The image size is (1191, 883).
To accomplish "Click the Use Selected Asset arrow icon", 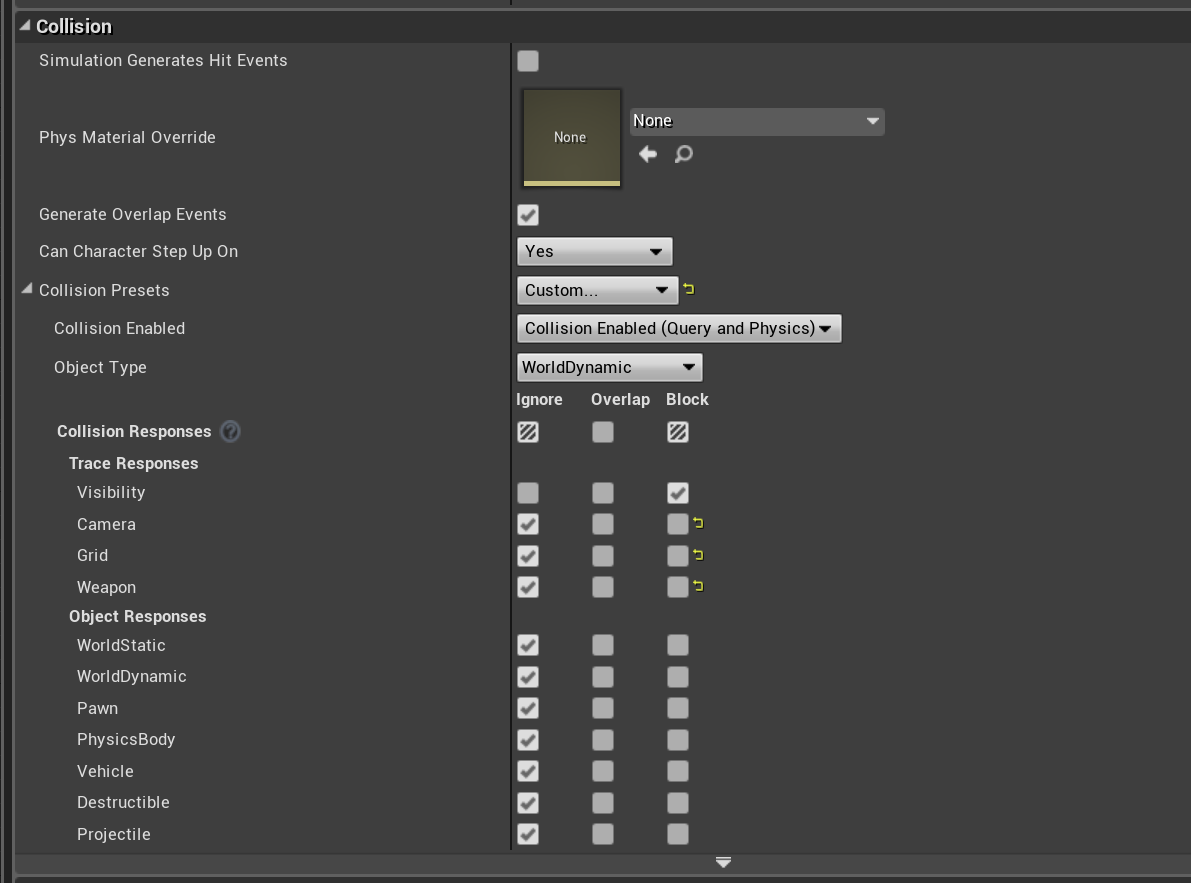I will (648, 154).
